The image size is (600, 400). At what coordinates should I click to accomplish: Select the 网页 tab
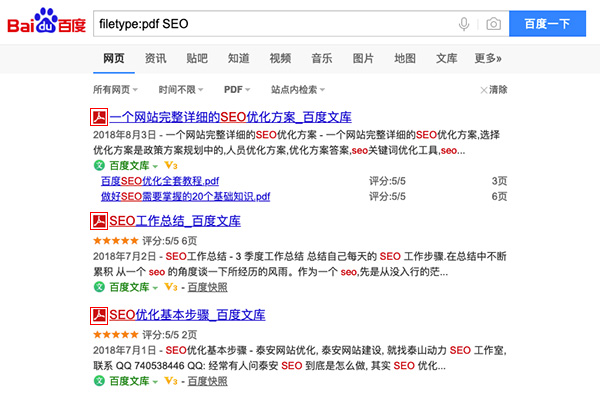[x=114, y=58]
